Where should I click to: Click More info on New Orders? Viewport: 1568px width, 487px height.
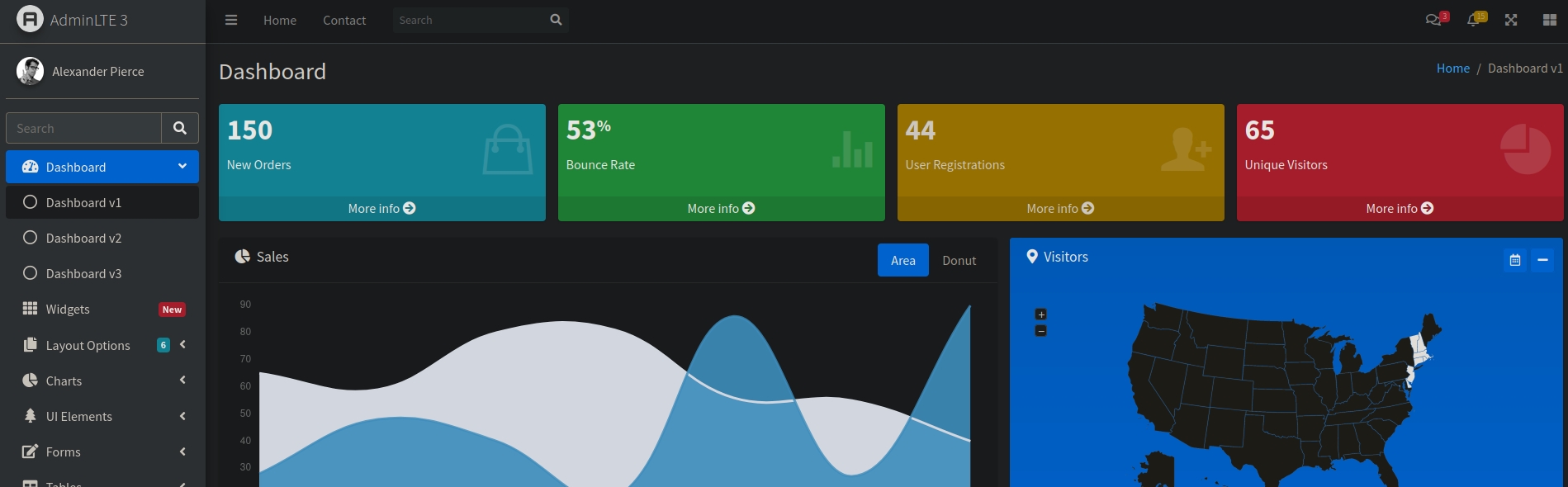(381, 209)
